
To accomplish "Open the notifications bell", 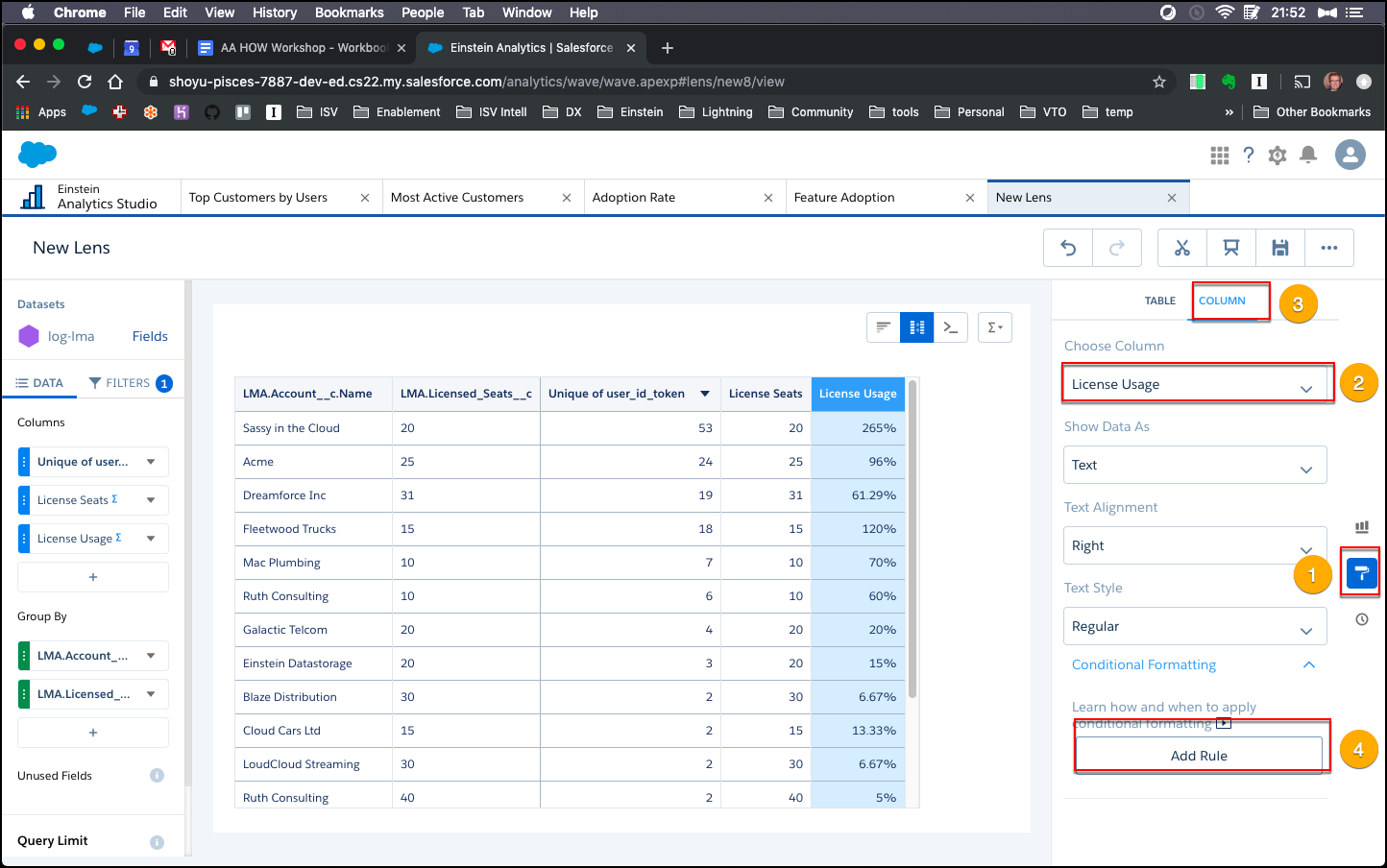I will [x=1308, y=156].
